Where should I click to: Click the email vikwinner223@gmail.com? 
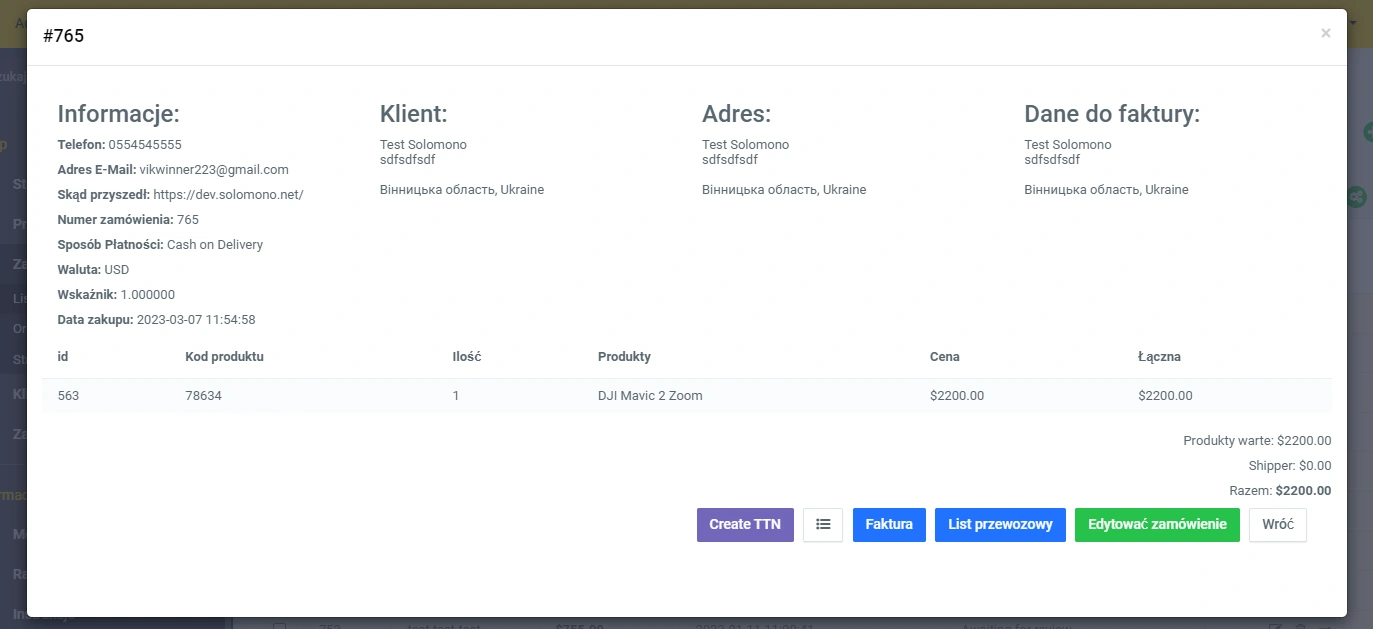coord(214,170)
